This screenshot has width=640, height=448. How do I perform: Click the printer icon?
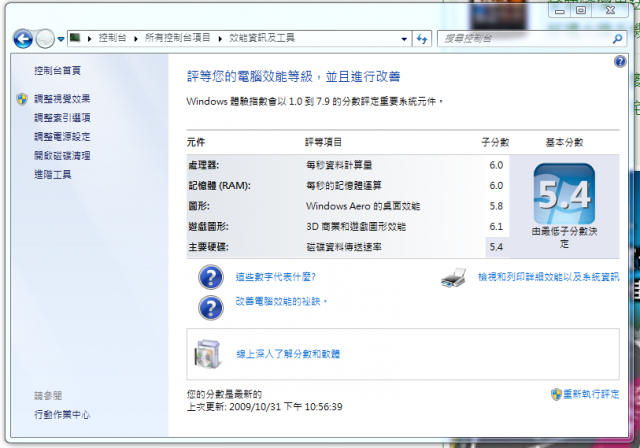point(453,278)
